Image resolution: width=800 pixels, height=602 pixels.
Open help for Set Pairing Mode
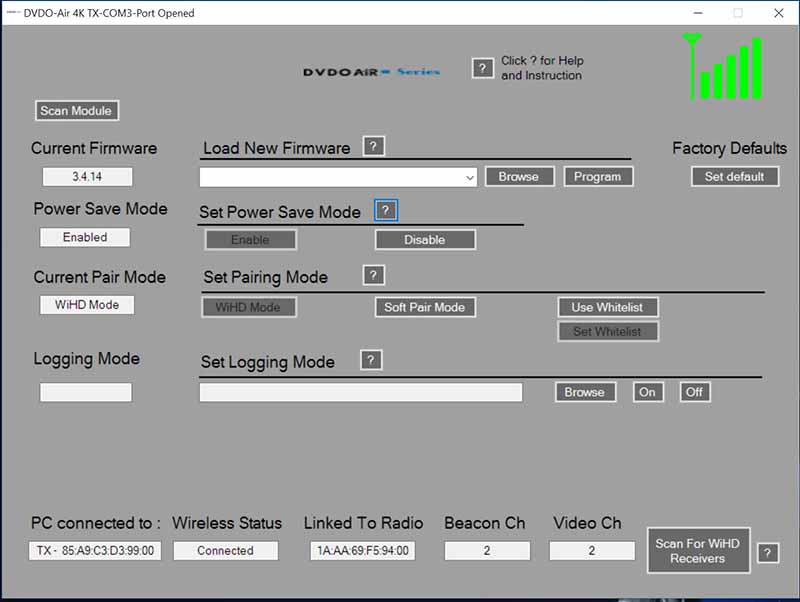pyautogui.click(x=373, y=275)
